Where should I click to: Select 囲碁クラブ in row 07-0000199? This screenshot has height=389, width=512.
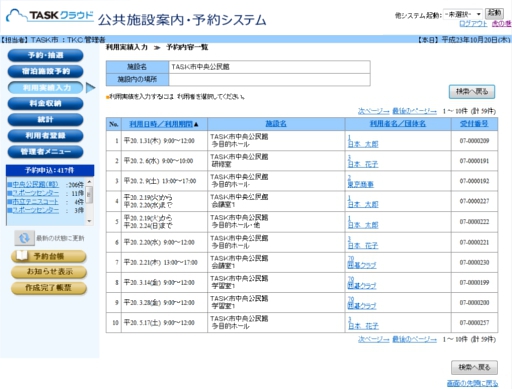point(362,286)
